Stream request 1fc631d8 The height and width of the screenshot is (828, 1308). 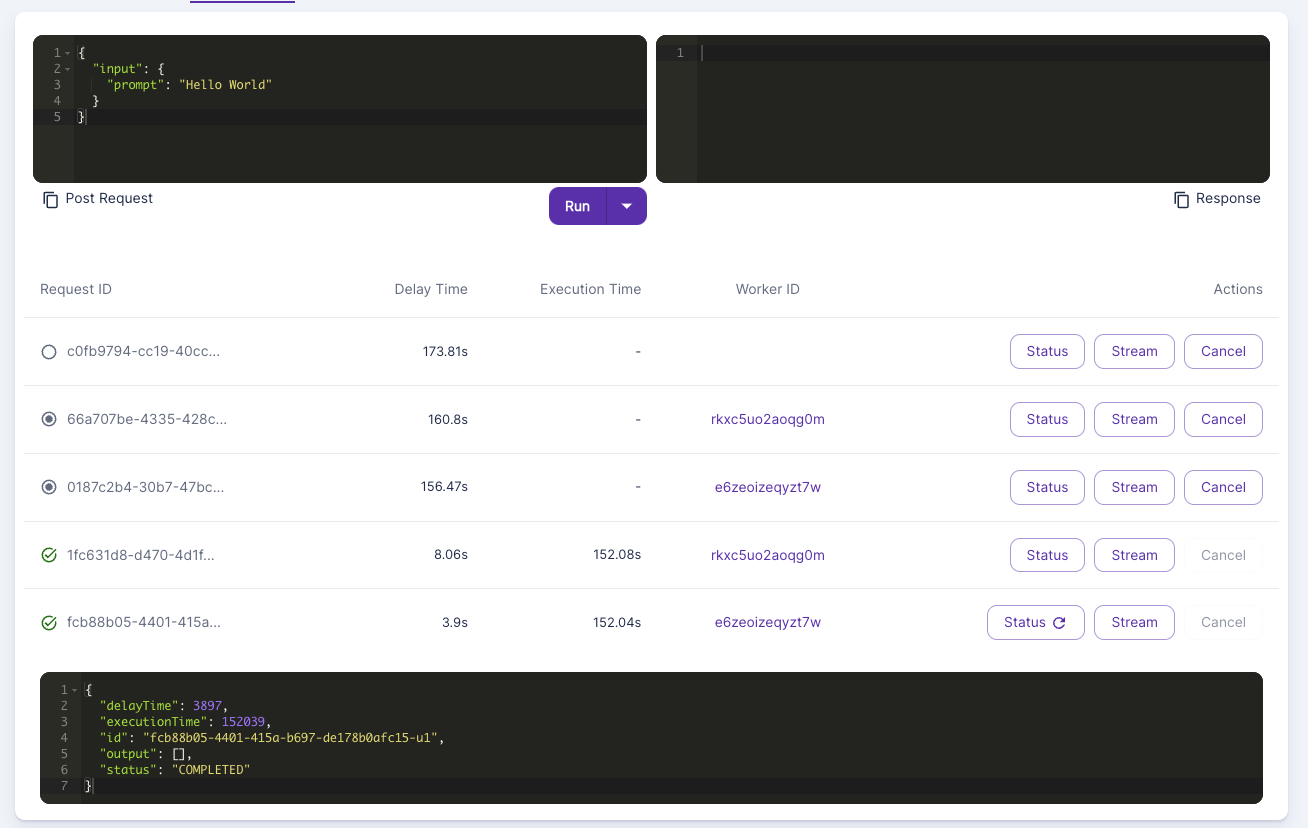[1134, 555]
